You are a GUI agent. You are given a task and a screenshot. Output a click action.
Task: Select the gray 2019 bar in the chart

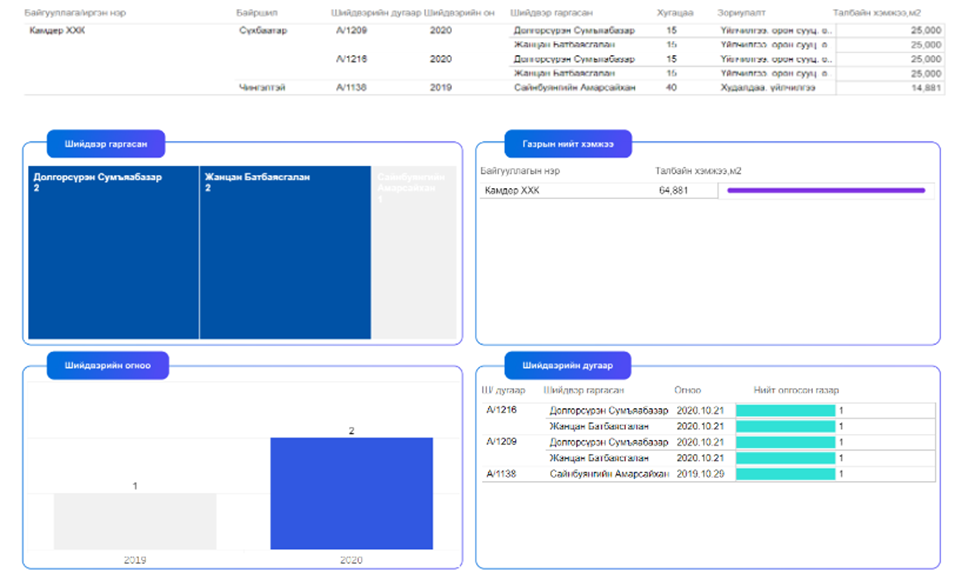click(x=135, y=521)
